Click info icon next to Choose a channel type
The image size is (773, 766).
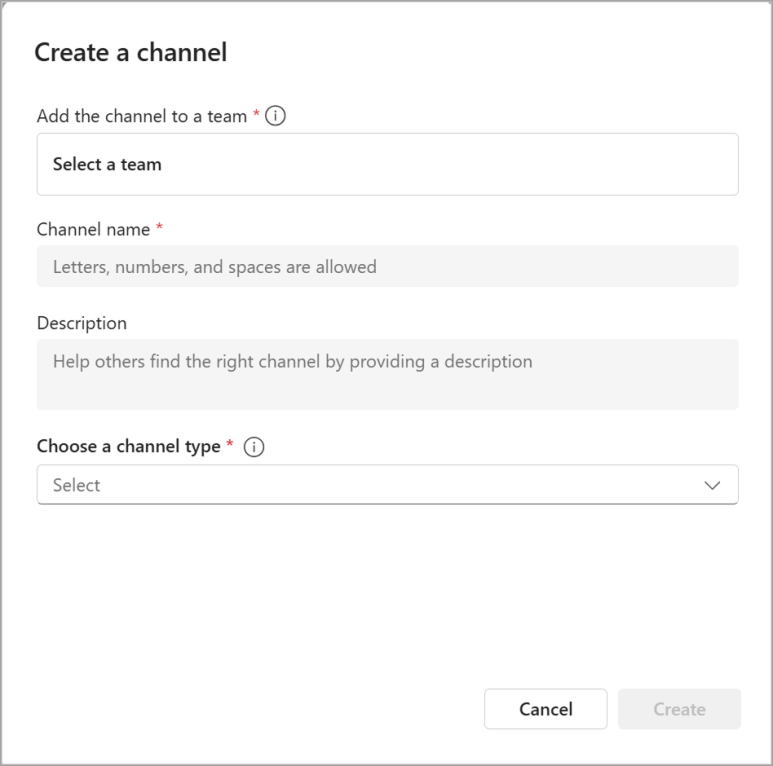coord(254,447)
